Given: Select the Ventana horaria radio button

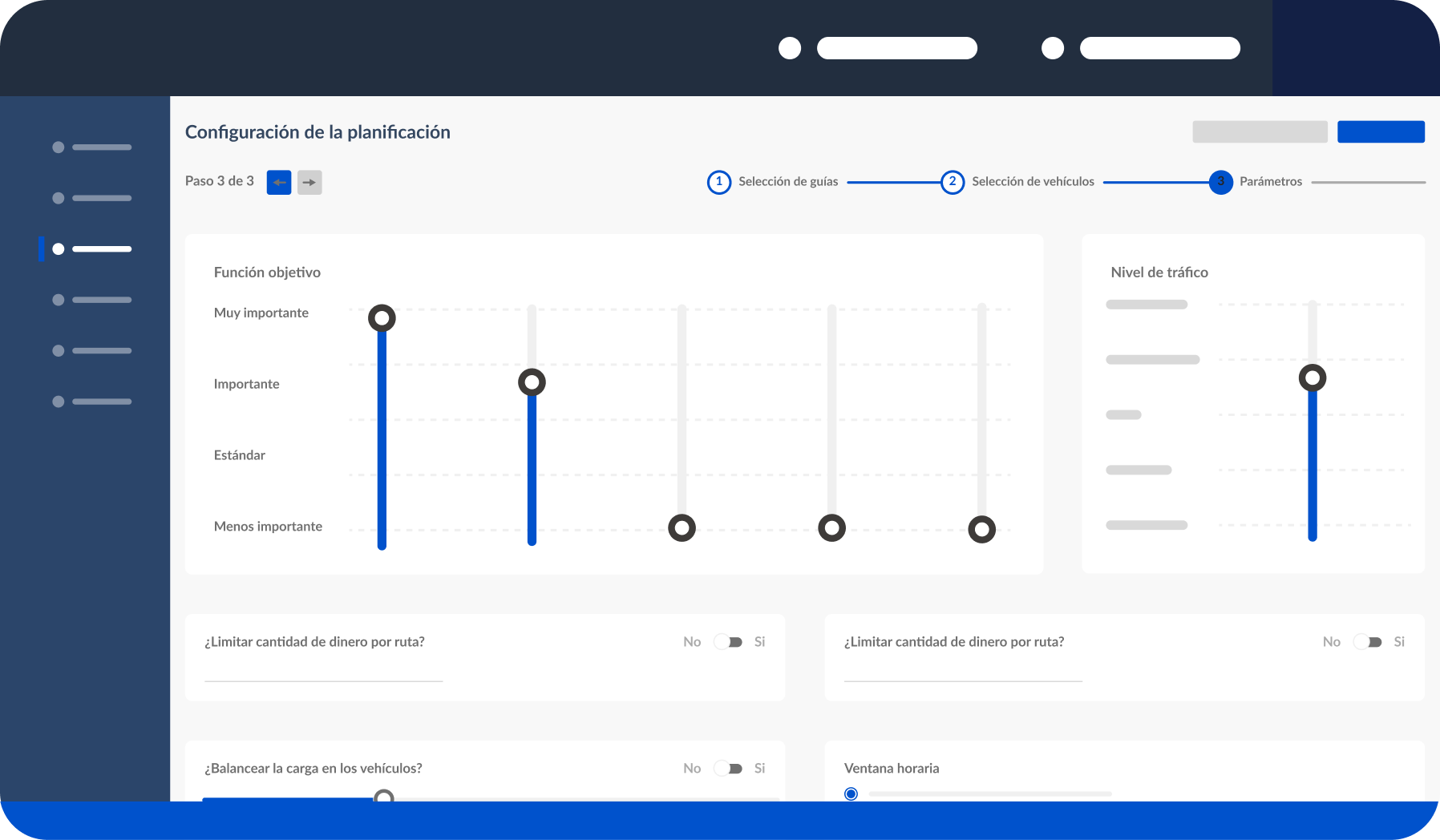Looking at the screenshot, I should [x=851, y=794].
